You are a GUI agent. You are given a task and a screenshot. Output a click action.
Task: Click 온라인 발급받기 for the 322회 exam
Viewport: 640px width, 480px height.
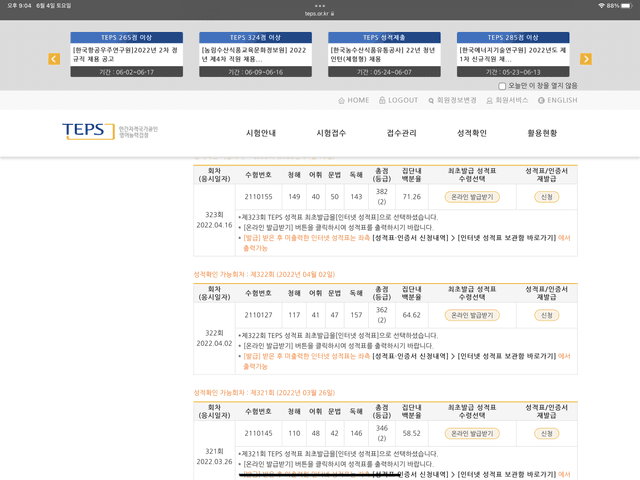[x=472, y=316]
